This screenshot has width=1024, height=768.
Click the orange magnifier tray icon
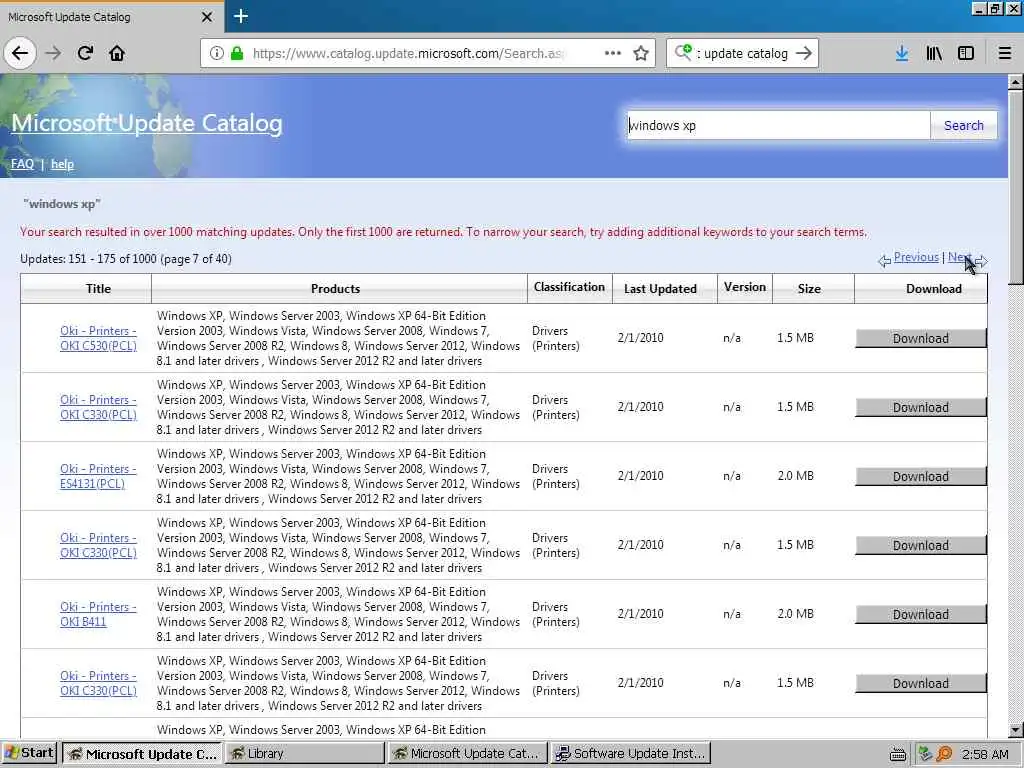pos(944,754)
